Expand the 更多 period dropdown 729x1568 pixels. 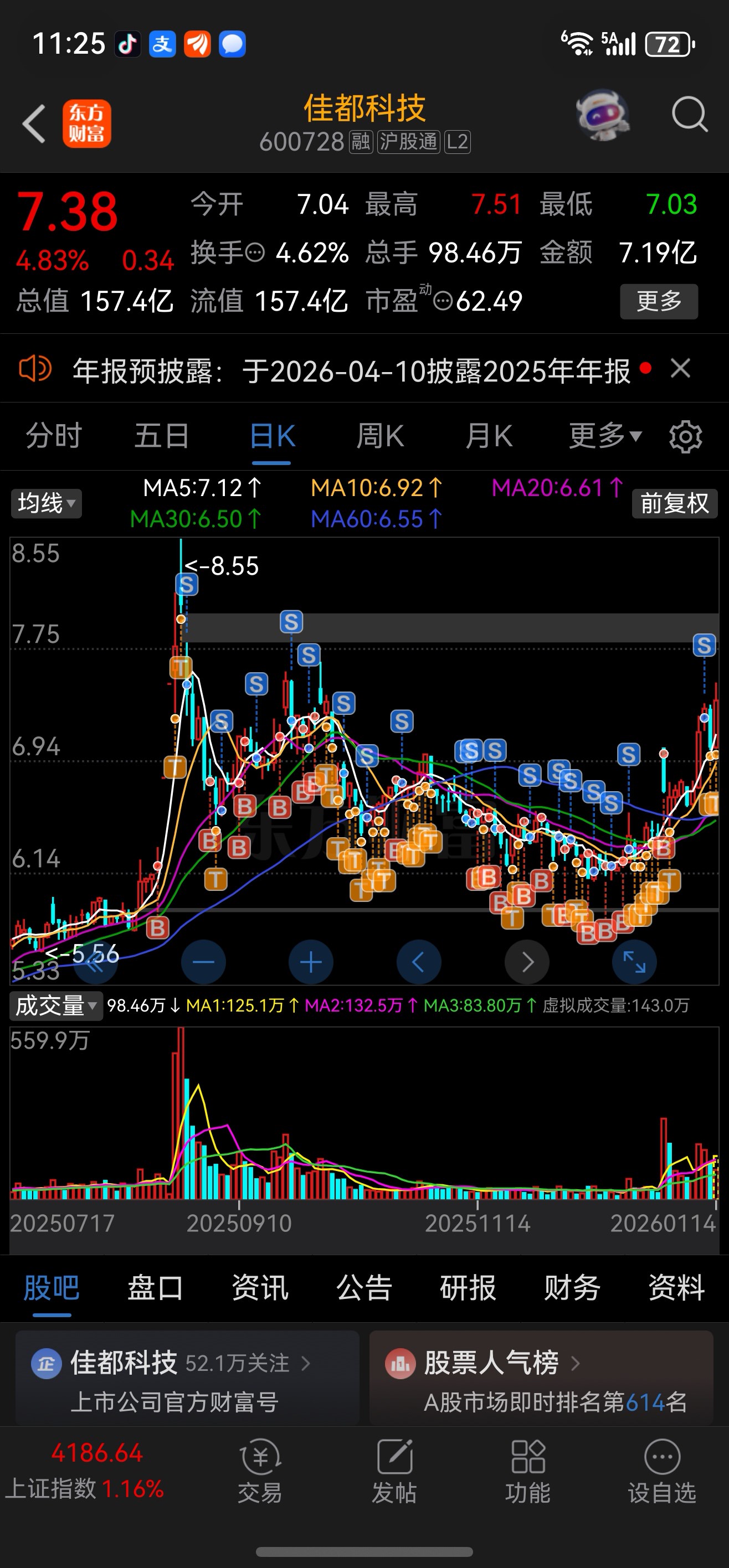[605, 436]
